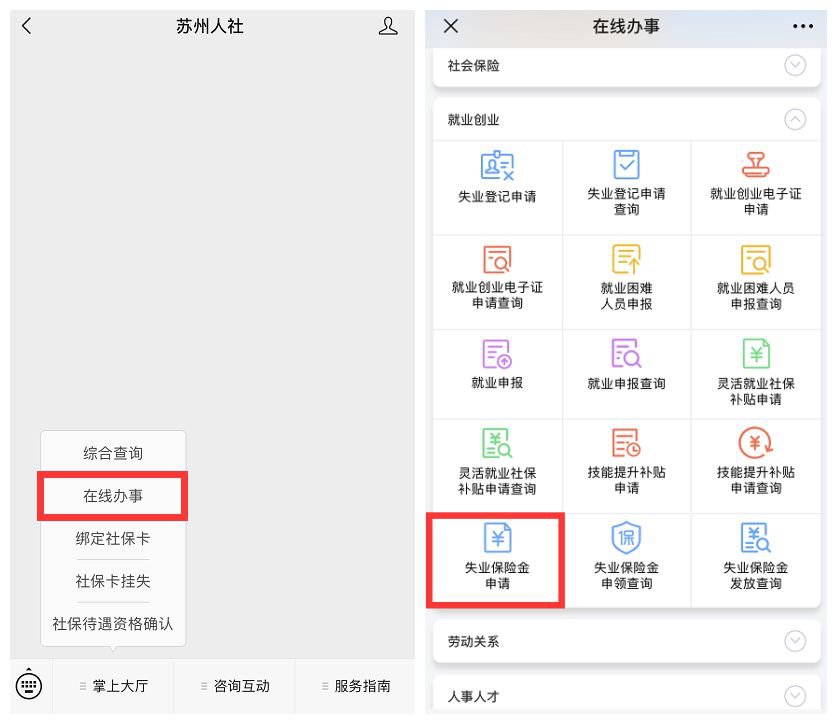Select 在线办事 from popup menu
The height and width of the screenshot is (724, 837).
click(x=112, y=496)
